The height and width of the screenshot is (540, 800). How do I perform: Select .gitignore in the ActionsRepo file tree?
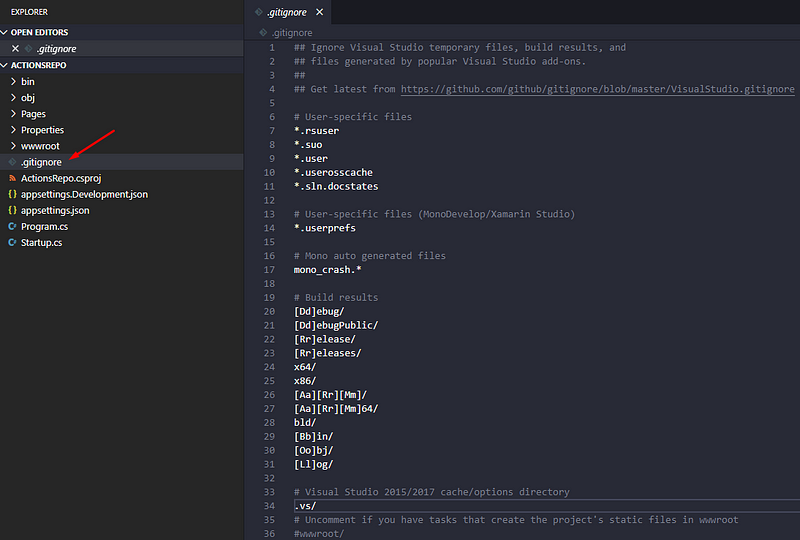41,162
